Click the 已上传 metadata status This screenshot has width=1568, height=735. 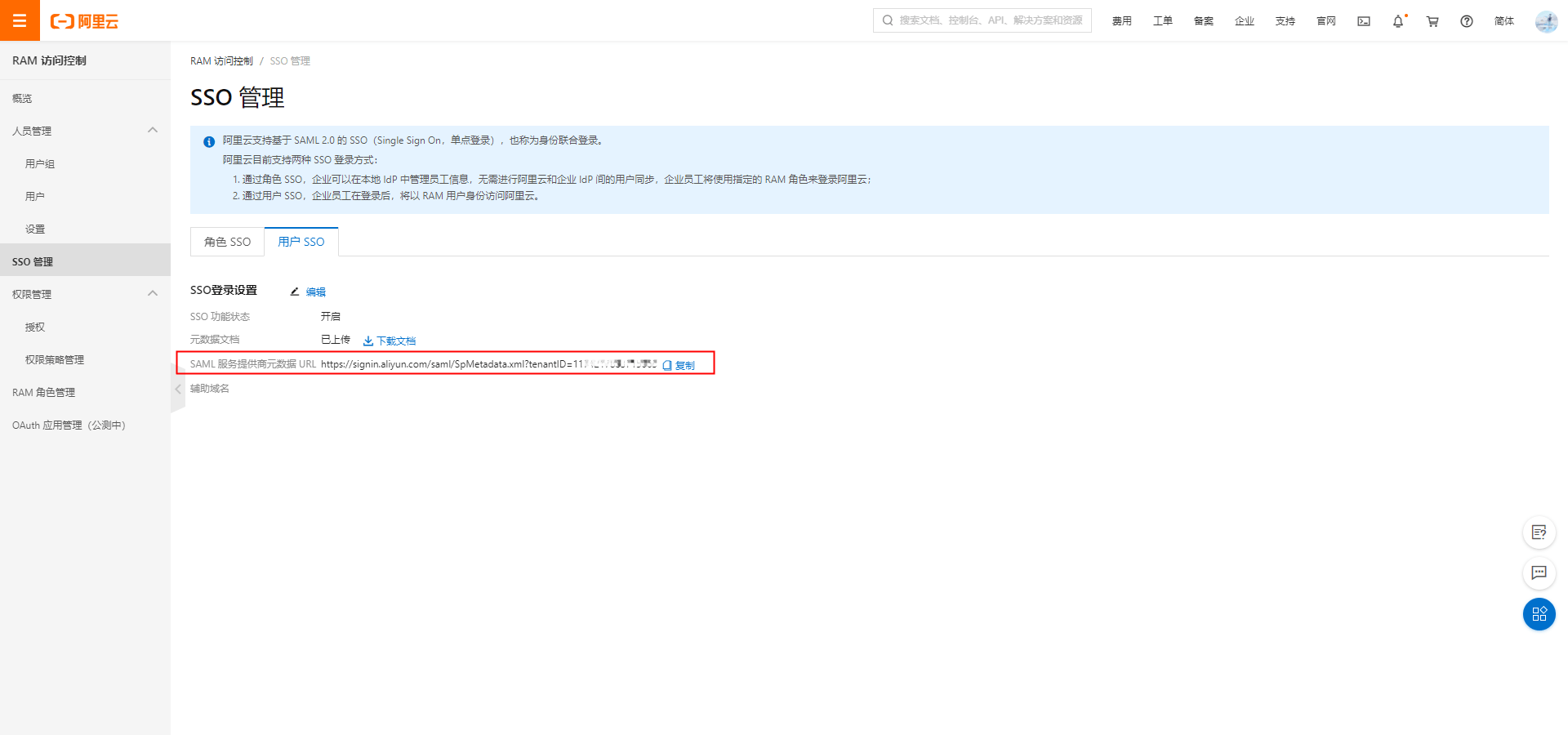335,340
